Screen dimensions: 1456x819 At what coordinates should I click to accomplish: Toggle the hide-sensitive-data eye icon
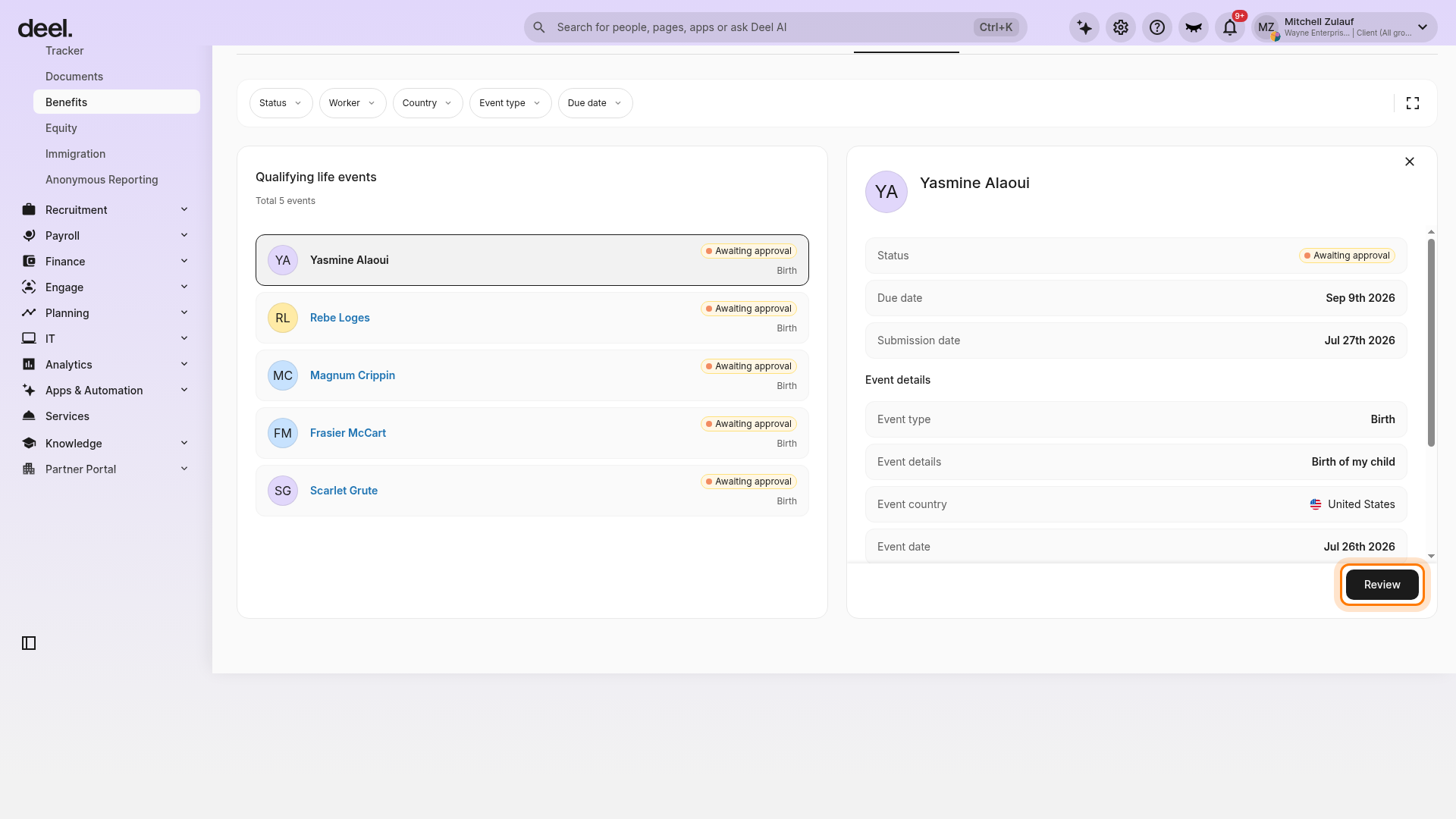[x=1194, y=27]
